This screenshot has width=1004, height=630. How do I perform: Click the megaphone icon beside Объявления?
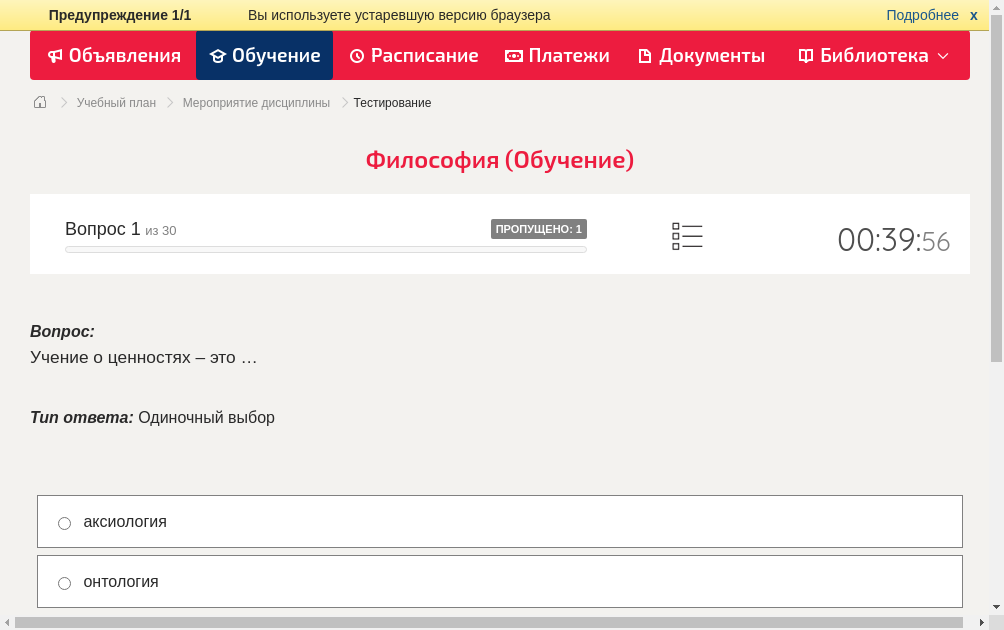(56, 56)
